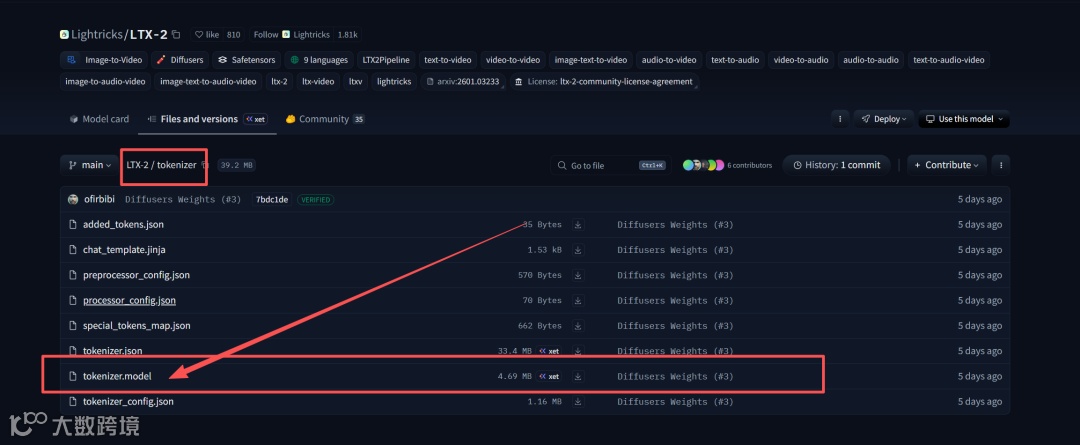View the 6 contributors avatars
The height and width of the screenshot is (445, 1080).
coord(703,165)
